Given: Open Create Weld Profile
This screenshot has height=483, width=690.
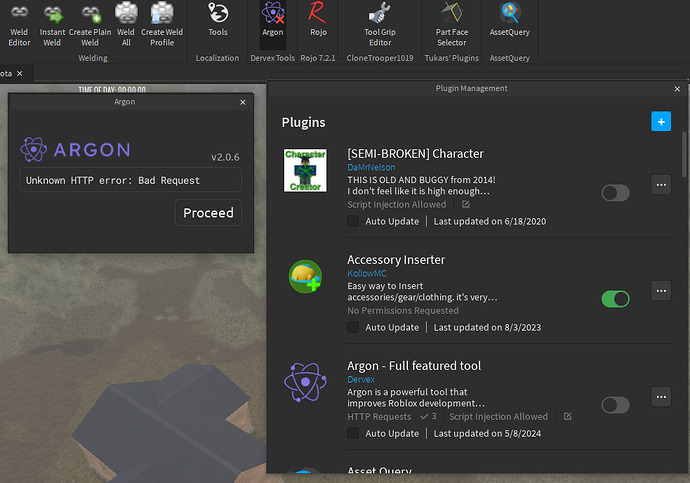Looking at the screenshot, I should click(x=162, y=26).
